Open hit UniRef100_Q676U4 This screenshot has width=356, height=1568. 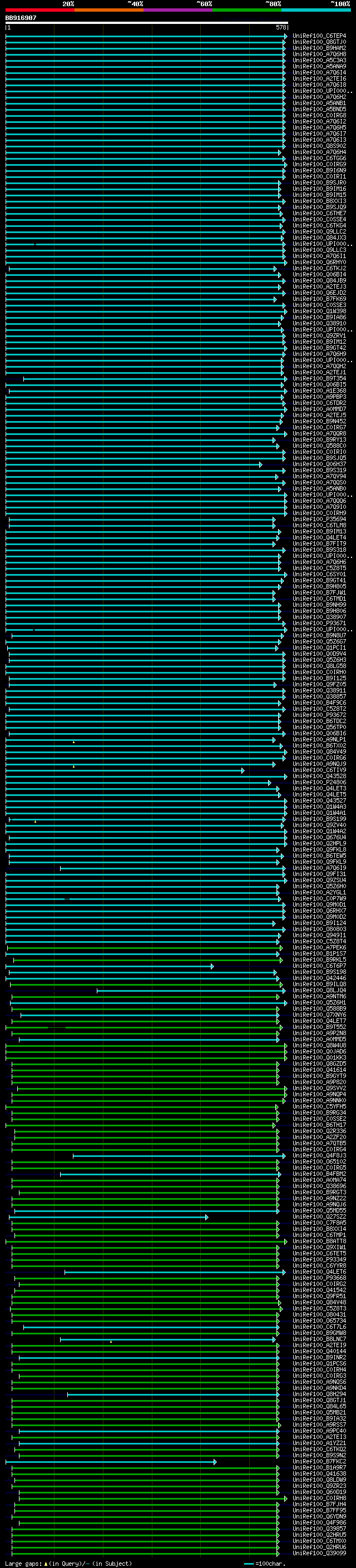pos(319,838)
